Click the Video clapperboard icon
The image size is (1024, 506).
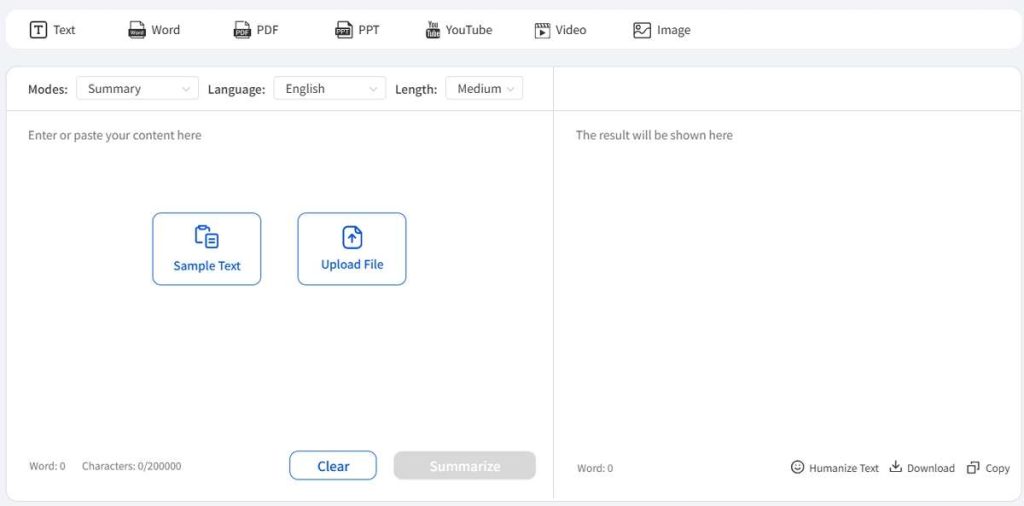coord(543,30)
